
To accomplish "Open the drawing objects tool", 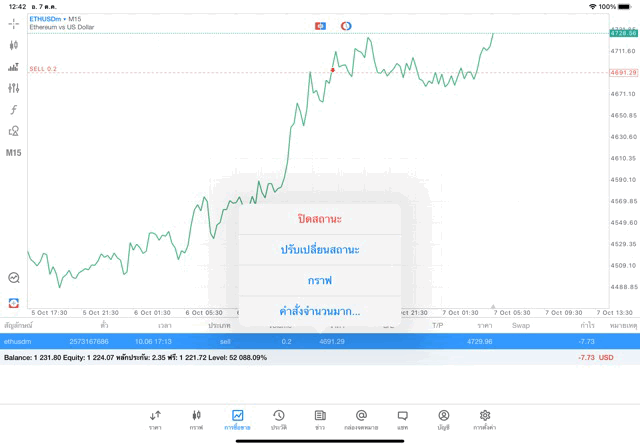I will coord(14,131).
